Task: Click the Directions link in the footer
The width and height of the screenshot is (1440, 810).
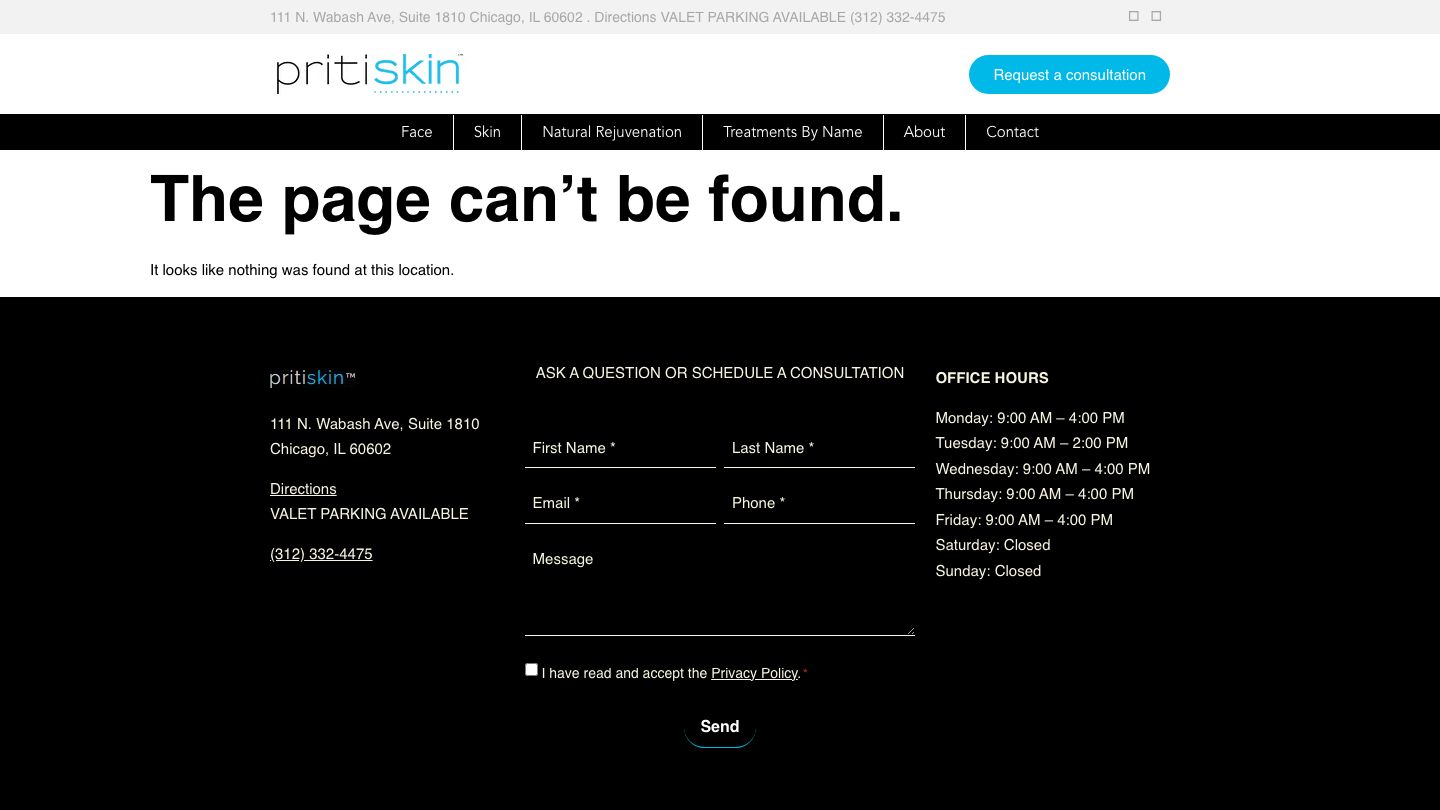Action: coord(303,488)
